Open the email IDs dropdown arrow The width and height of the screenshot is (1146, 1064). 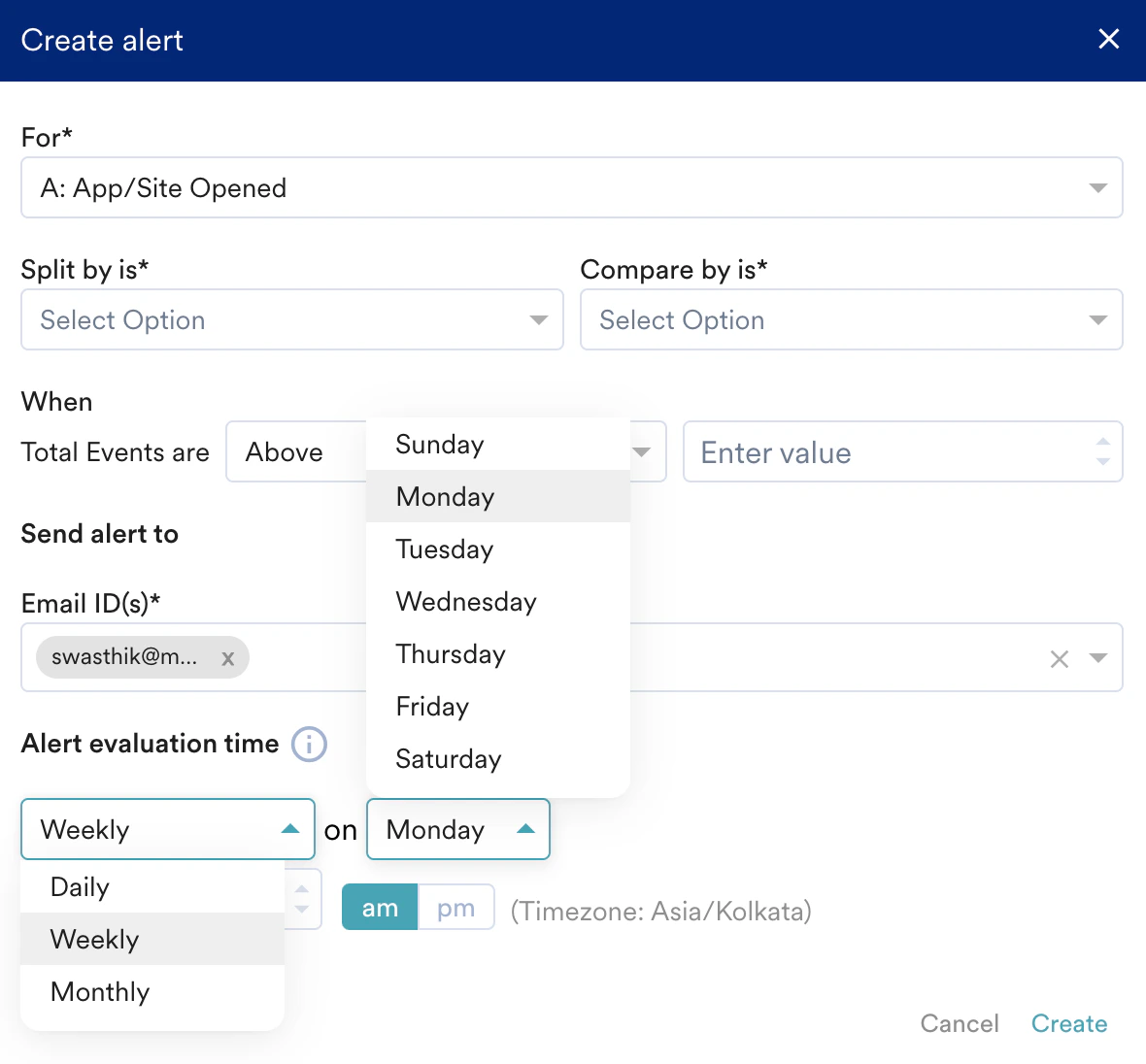pos(1098,658)
